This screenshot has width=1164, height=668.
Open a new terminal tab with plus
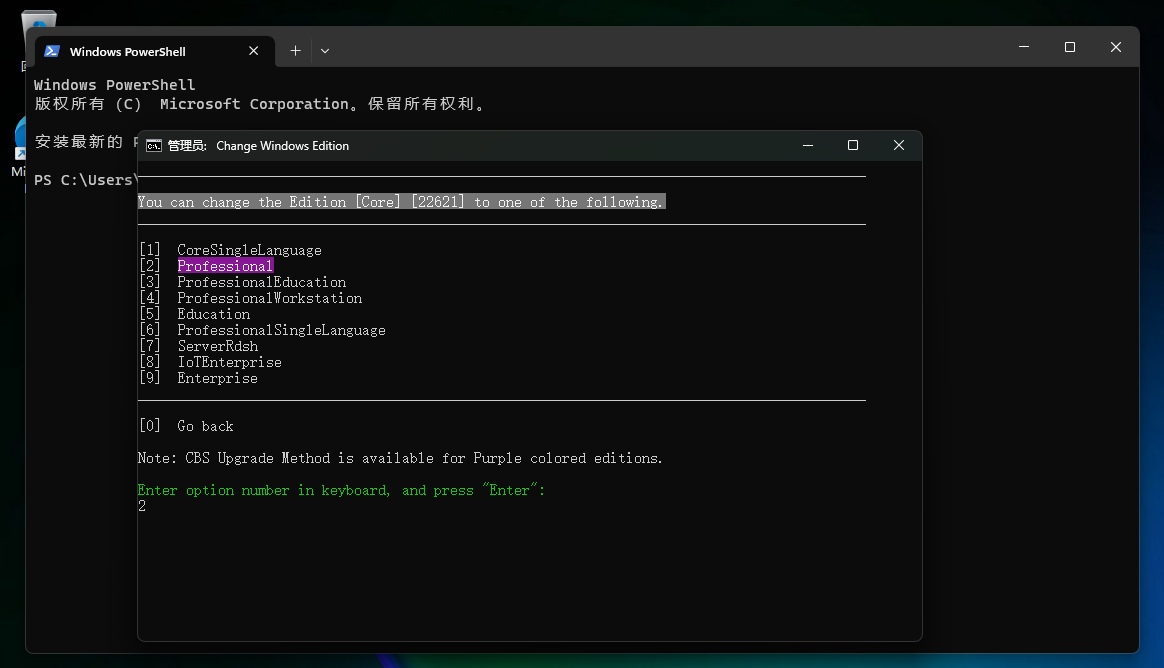click(x=295, y=51)
